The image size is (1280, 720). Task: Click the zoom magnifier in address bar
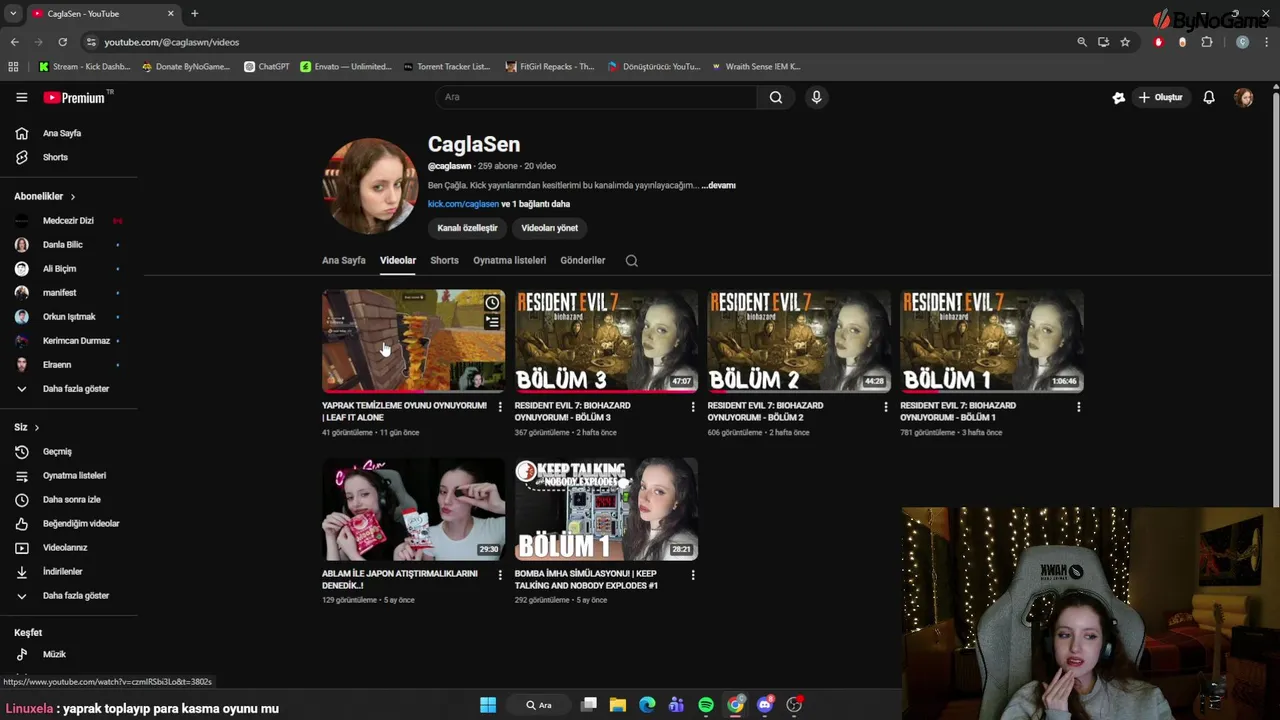[x=1081, y=42]
